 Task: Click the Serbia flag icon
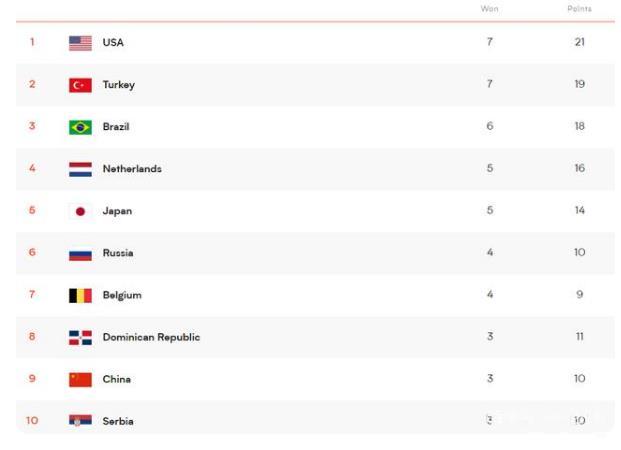pos(80,421)
